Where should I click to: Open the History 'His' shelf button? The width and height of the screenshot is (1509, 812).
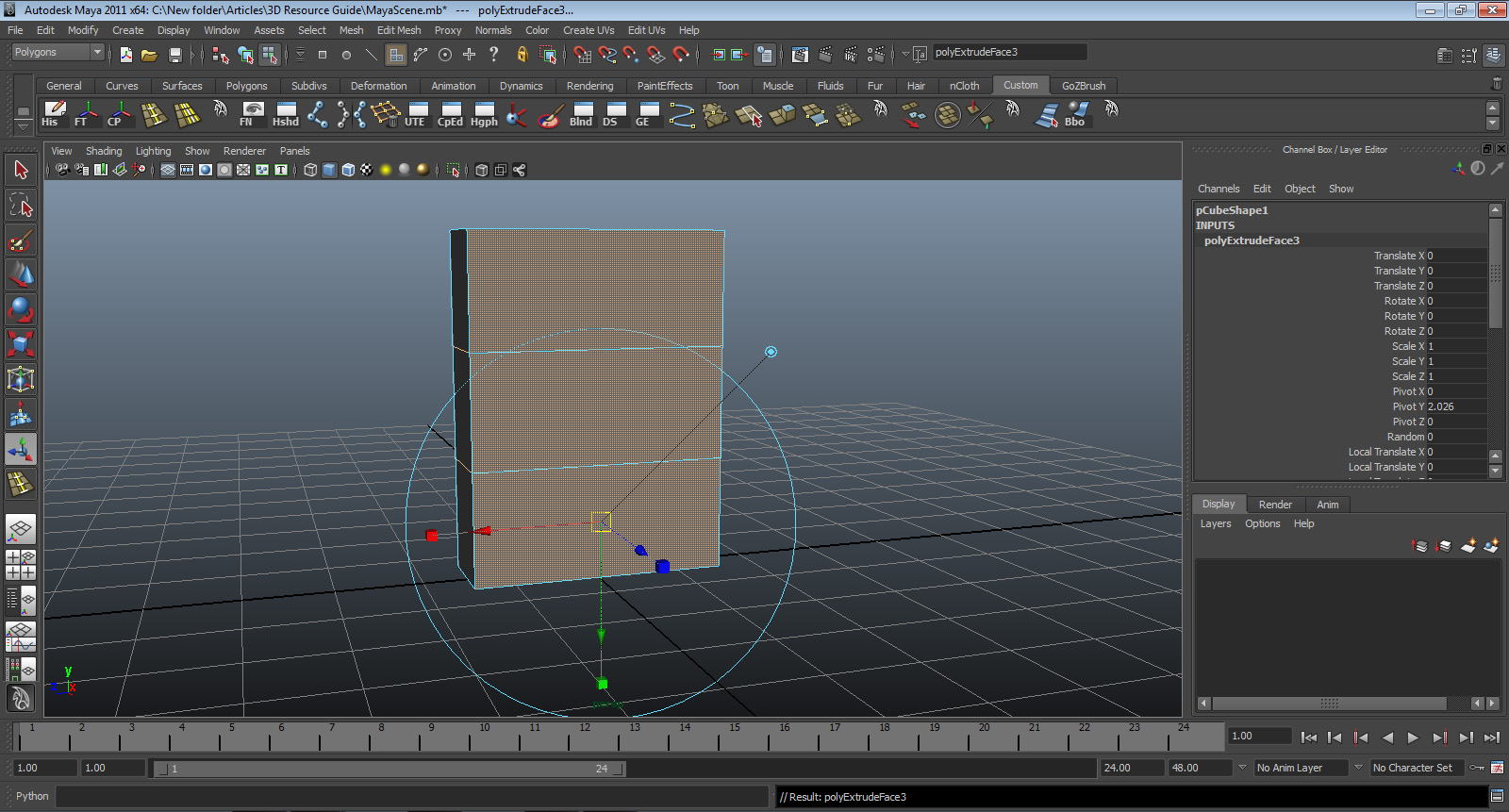(x=53, y=114)
